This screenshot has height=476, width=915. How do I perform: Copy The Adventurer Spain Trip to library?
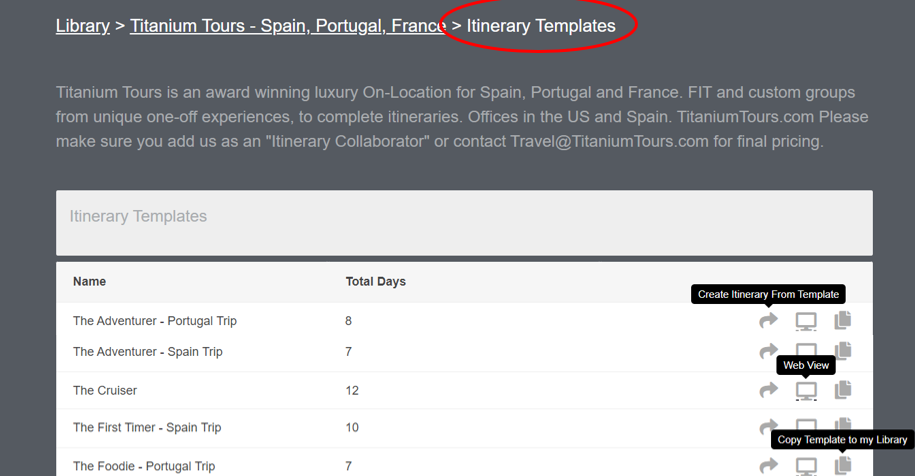click(843, 350)
